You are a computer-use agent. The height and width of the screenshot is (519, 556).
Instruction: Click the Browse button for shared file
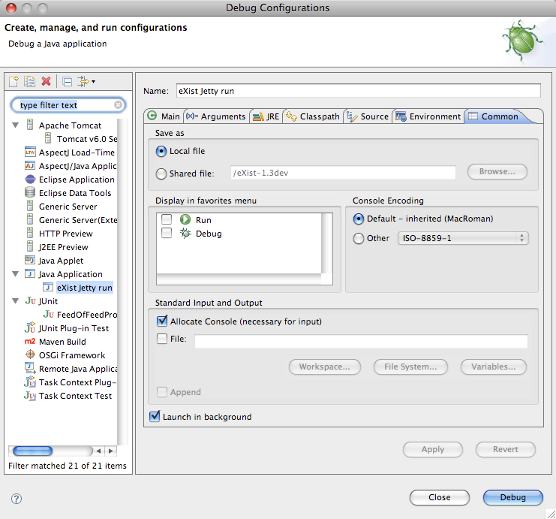coord(497,172)
